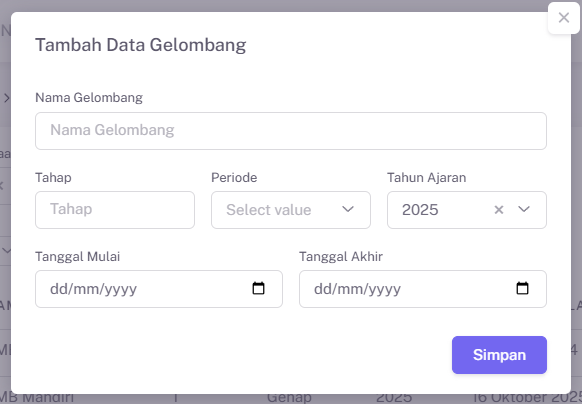Image resolution: width=582 pixels, height=404 pixels.
Task: Click the 'Periode' field label
Action: click(x=234, y=177)
